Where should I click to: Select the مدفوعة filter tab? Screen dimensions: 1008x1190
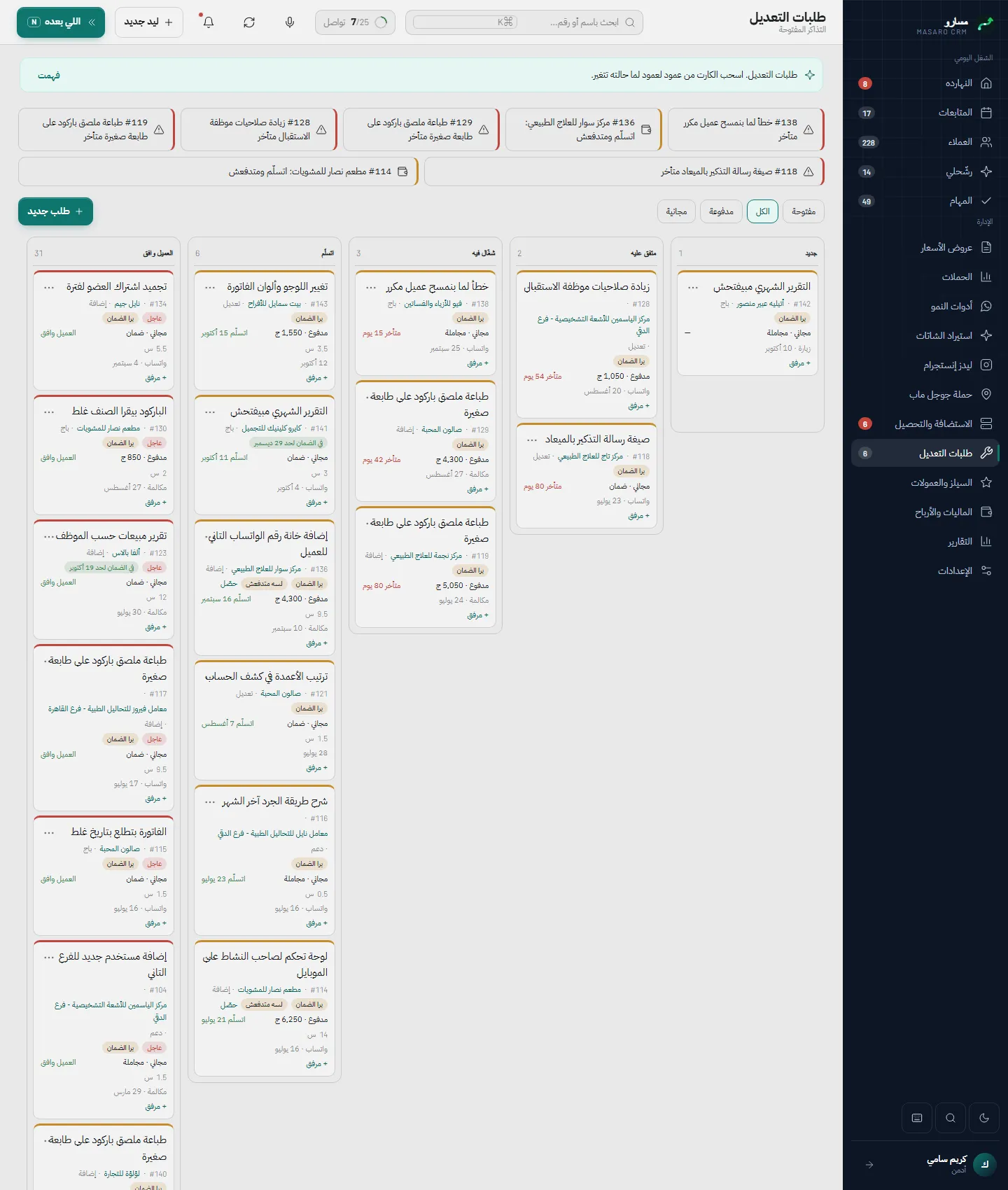tap(721, 211)
